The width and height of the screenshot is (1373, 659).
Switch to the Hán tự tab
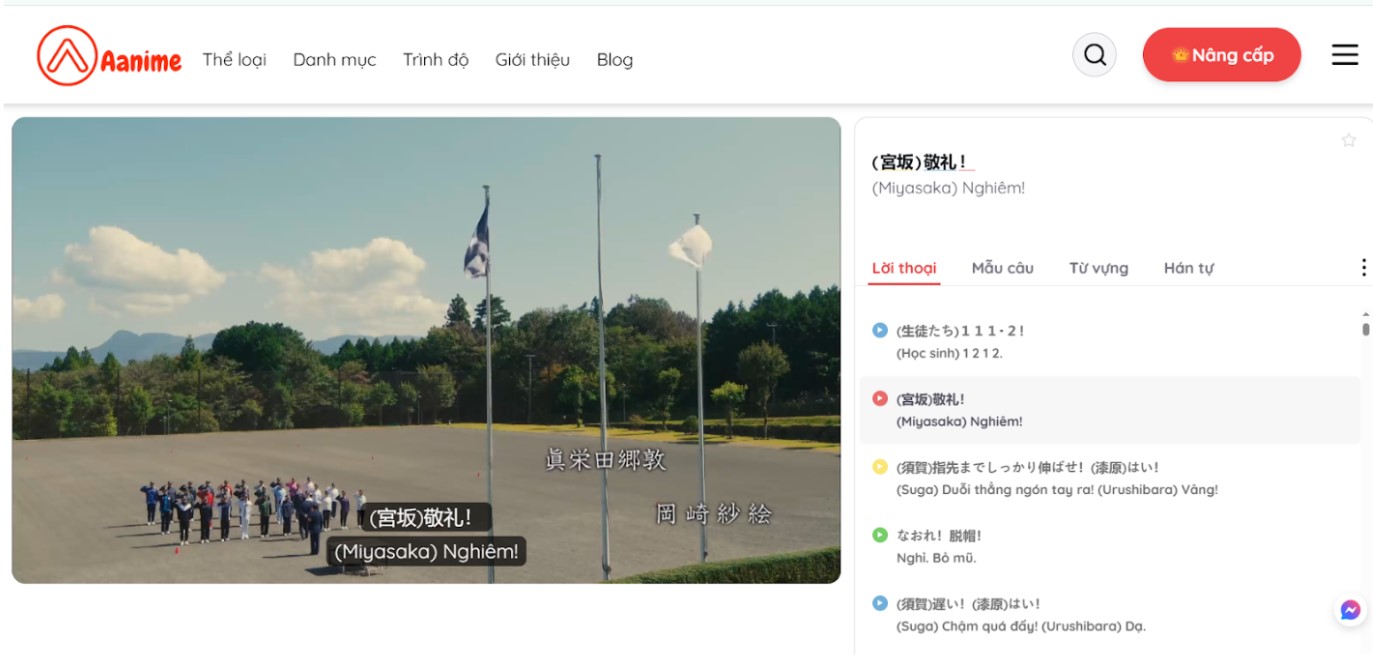(x=1188, y=268)
